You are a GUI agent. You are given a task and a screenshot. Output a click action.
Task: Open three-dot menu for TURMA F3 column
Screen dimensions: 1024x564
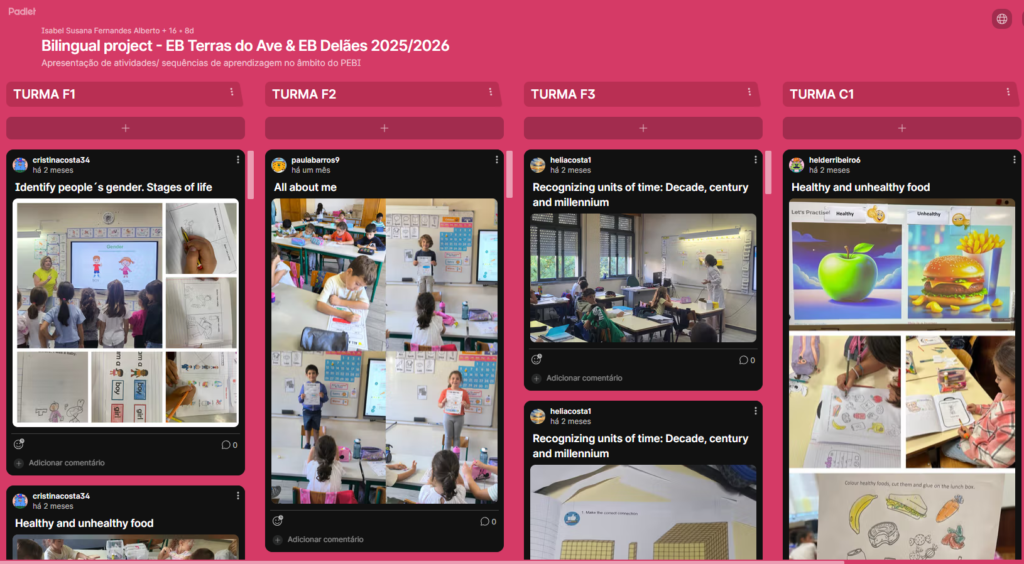[749, 92]
